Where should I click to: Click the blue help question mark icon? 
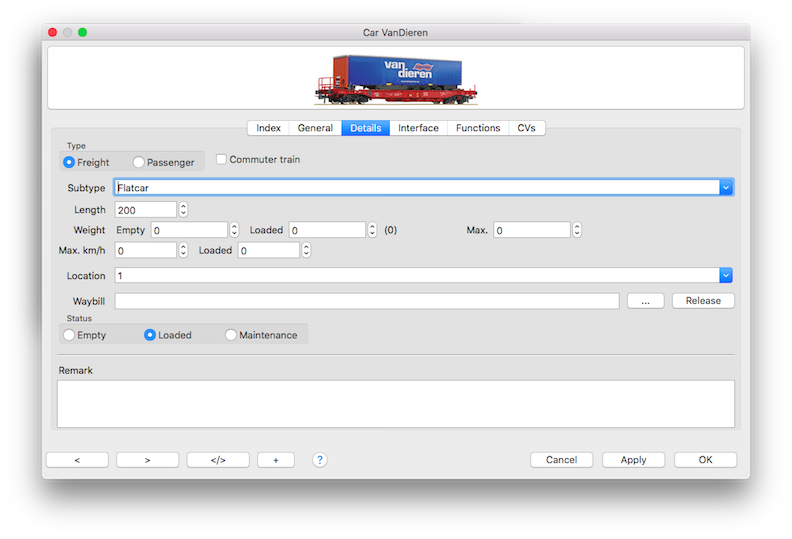click(320, 460)
